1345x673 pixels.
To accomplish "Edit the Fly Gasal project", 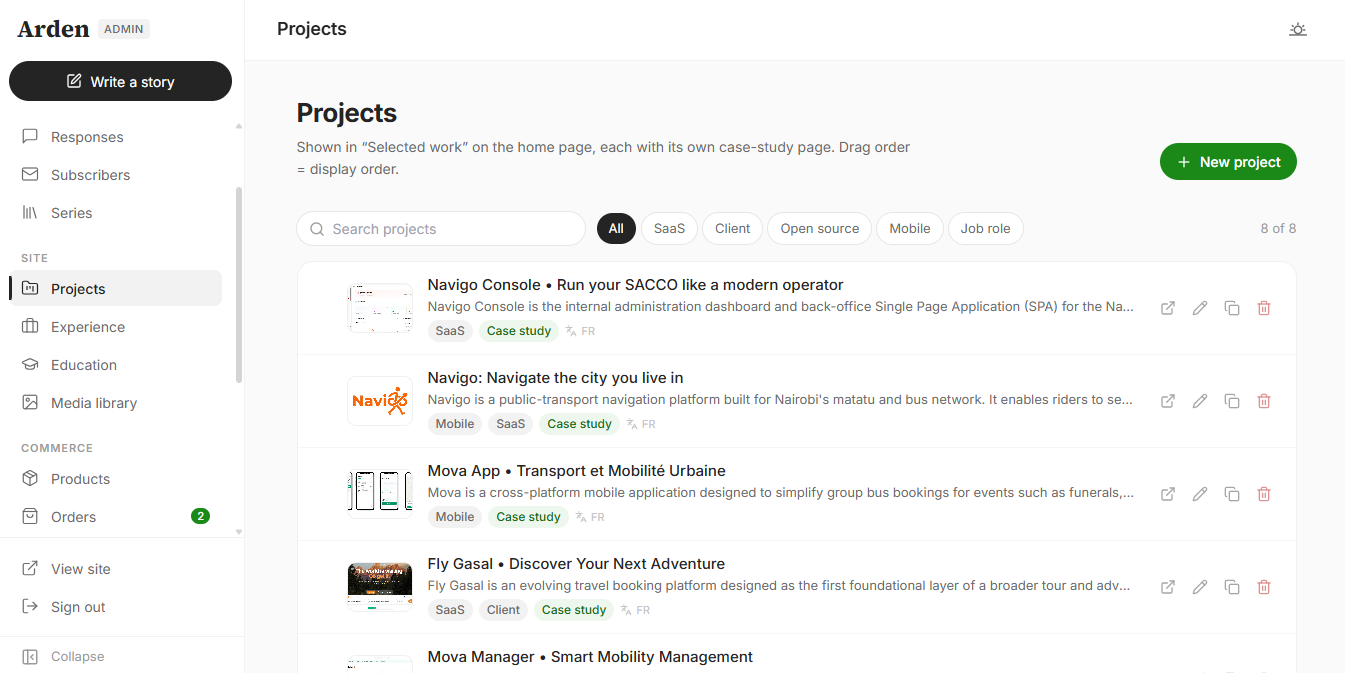I will pos(1200,587).
